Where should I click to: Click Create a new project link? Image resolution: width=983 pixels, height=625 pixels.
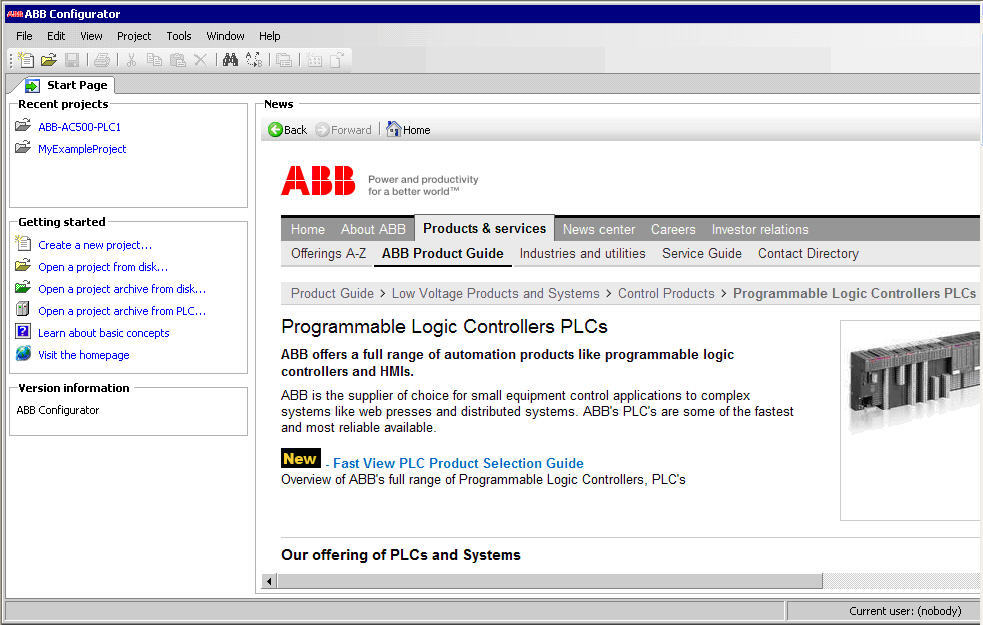click(x=95, y=245)
